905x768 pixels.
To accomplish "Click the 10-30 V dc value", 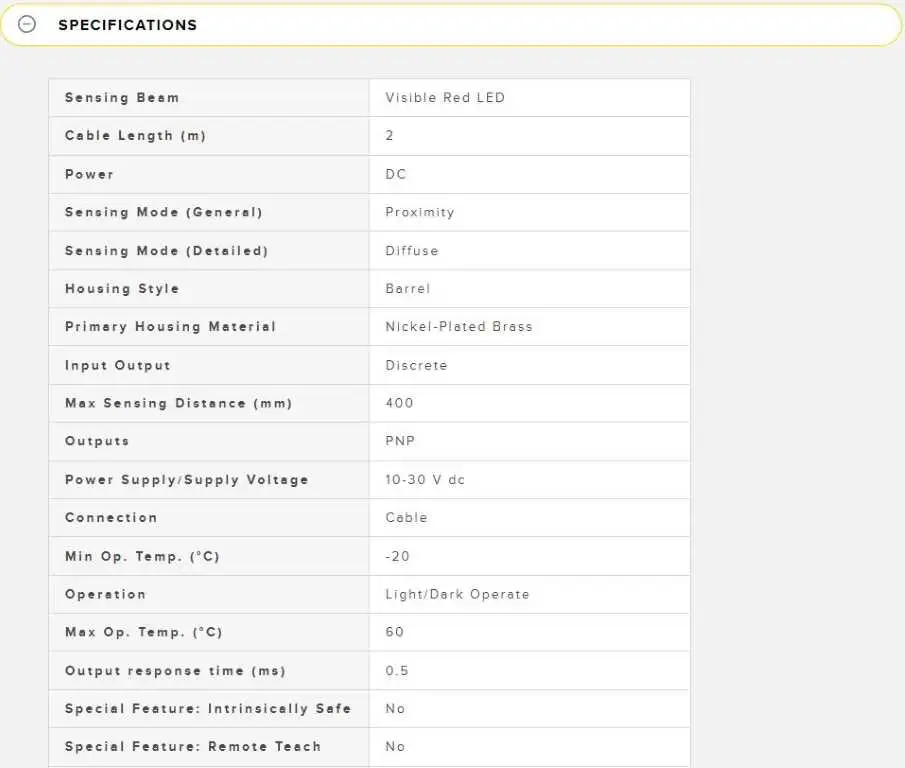I will click(x=425, y=480).
